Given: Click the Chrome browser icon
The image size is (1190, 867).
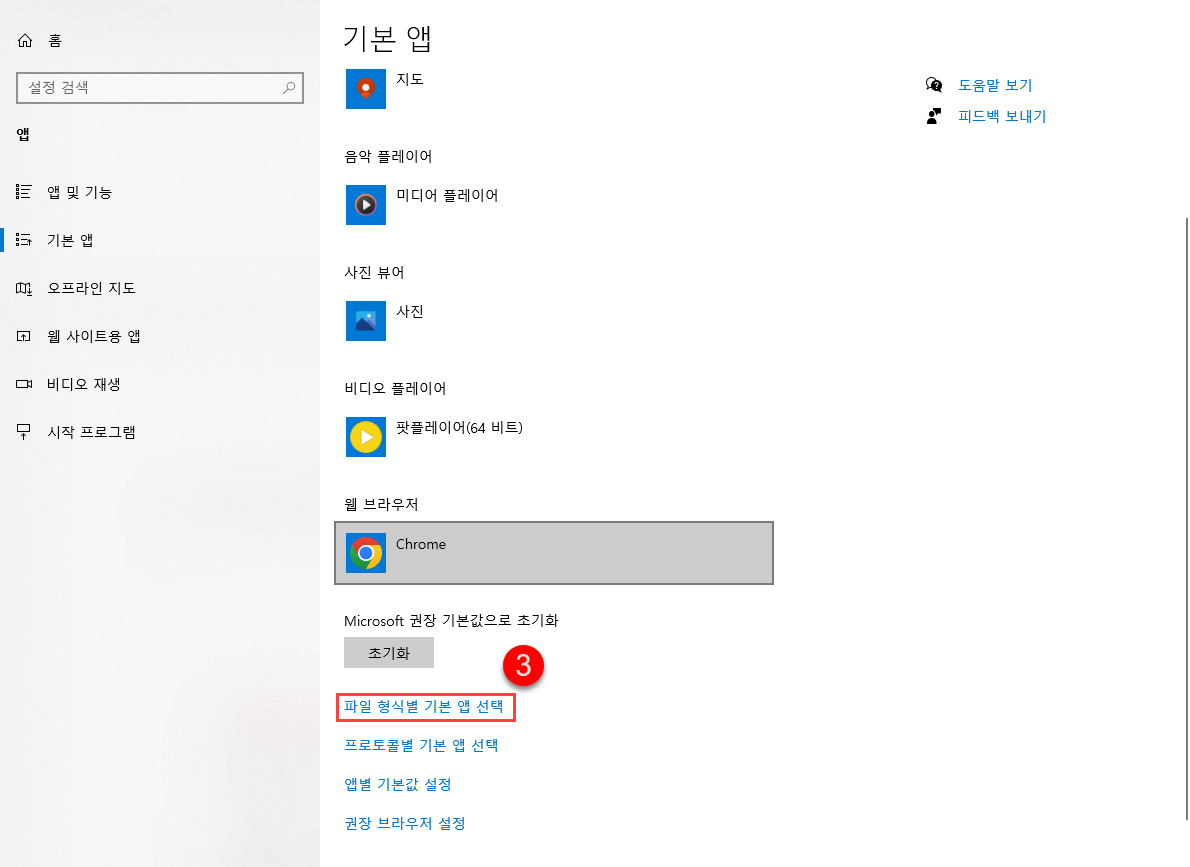Looking at the screenshot, I should pos(366,553).
